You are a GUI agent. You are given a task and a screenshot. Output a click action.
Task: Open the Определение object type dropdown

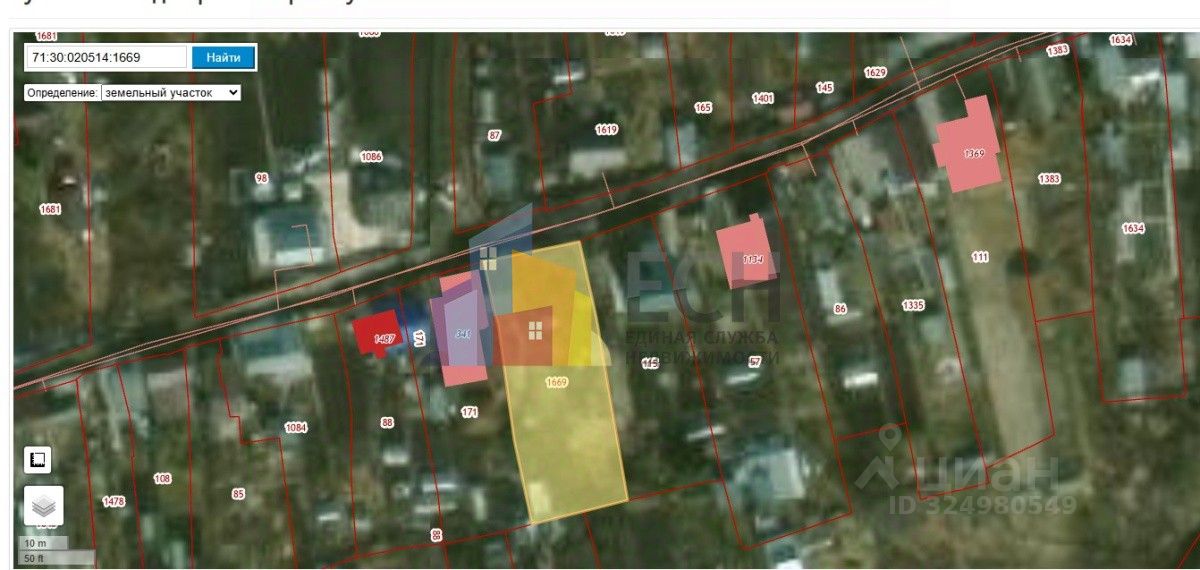tap(171, 92)
